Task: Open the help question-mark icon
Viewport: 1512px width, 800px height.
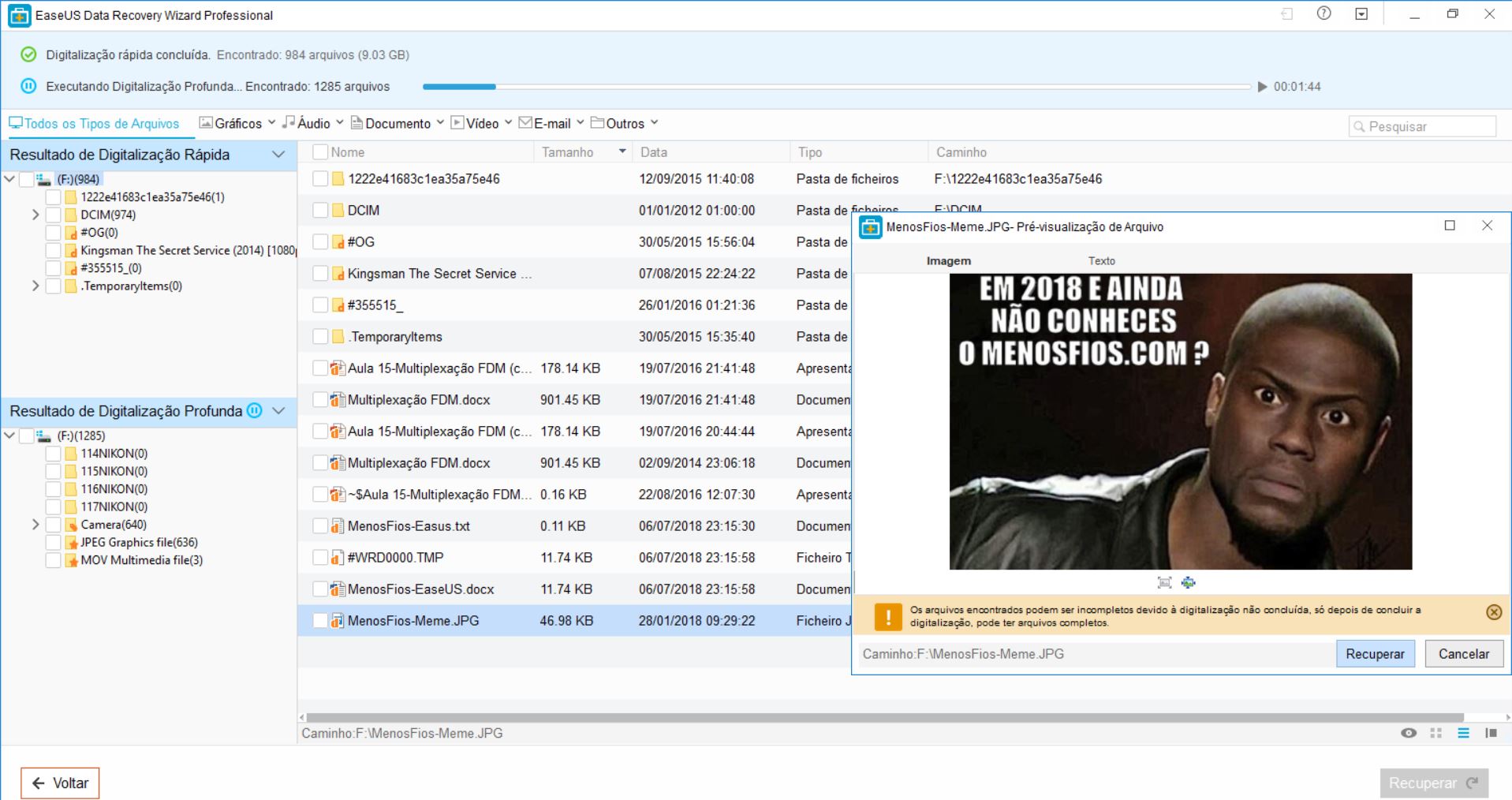Action: click(1324, 13)
